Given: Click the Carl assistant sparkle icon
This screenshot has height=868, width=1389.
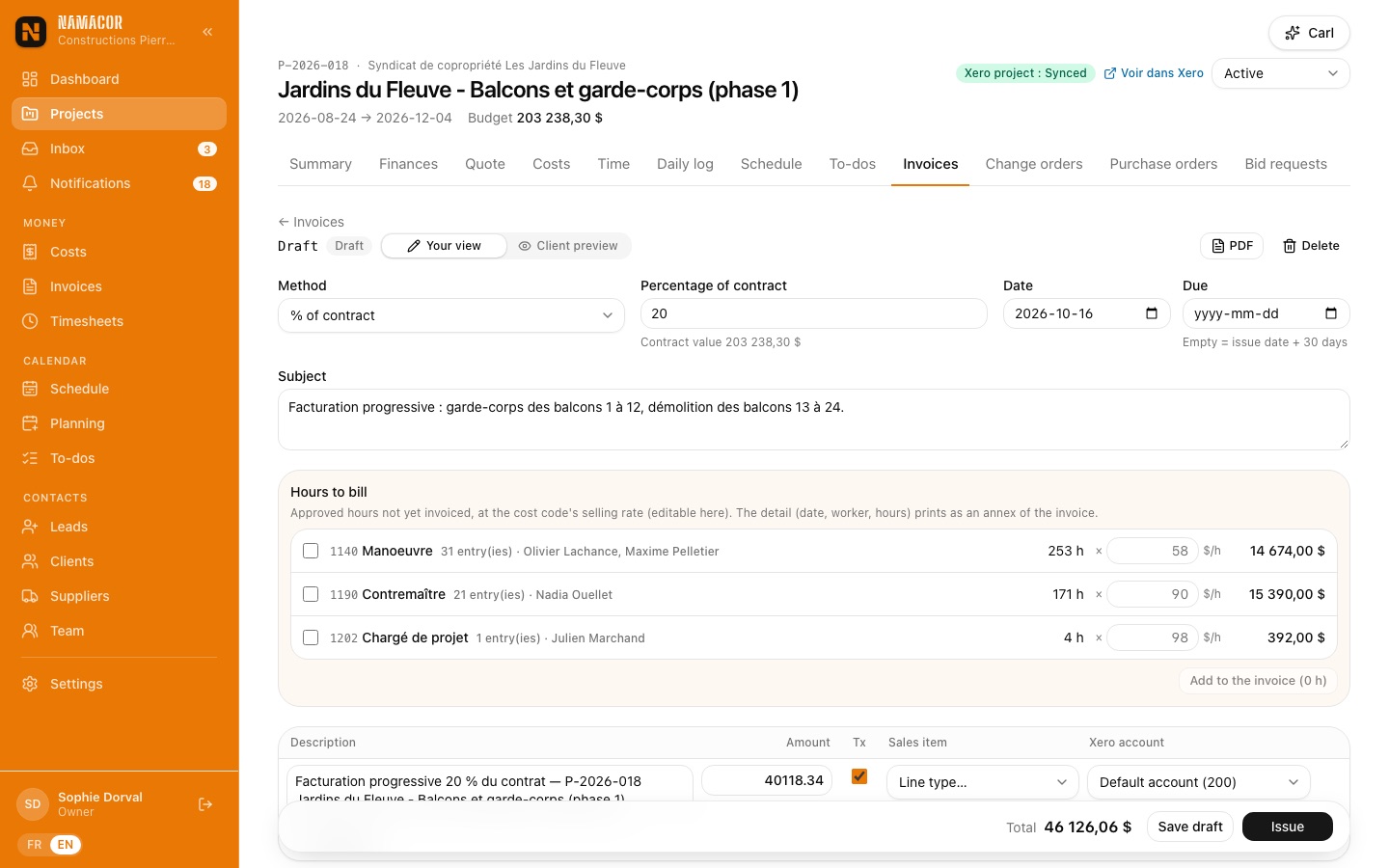Looking at the screenshot, I should point(1293,33).
